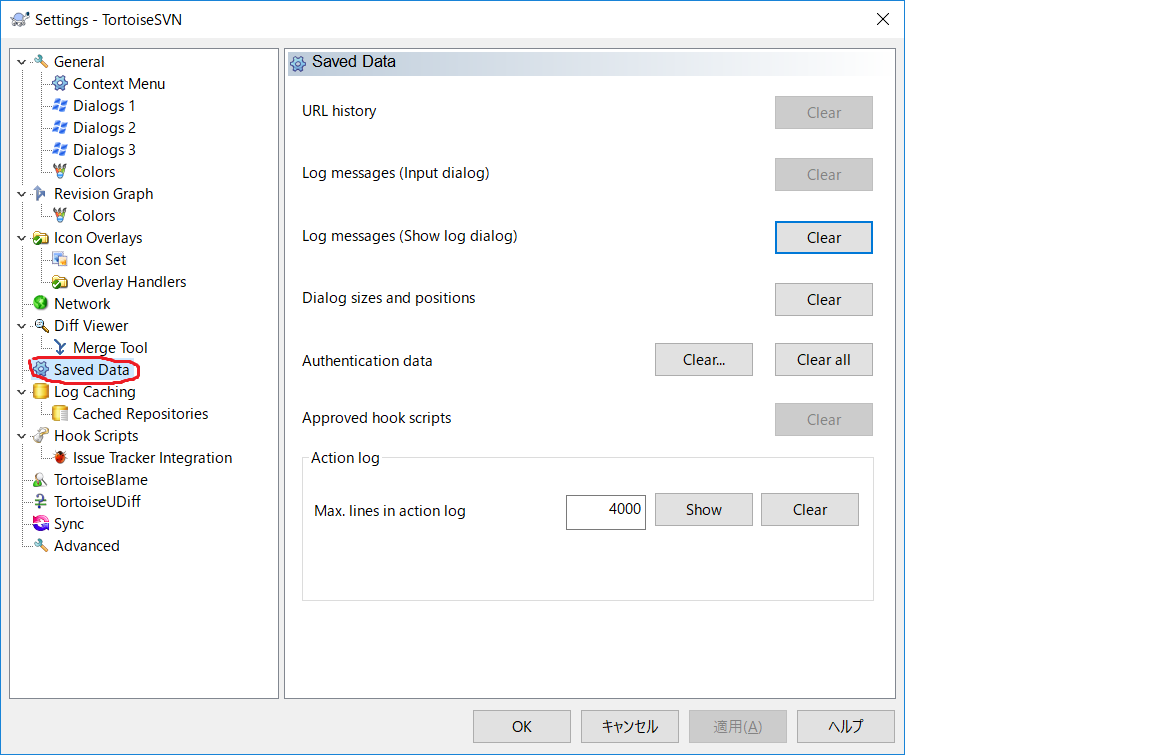The height and width of the screenshot is (755, 1152).
Task: Collapse the Hook Scripts tree node
Action: click(21, 436)
